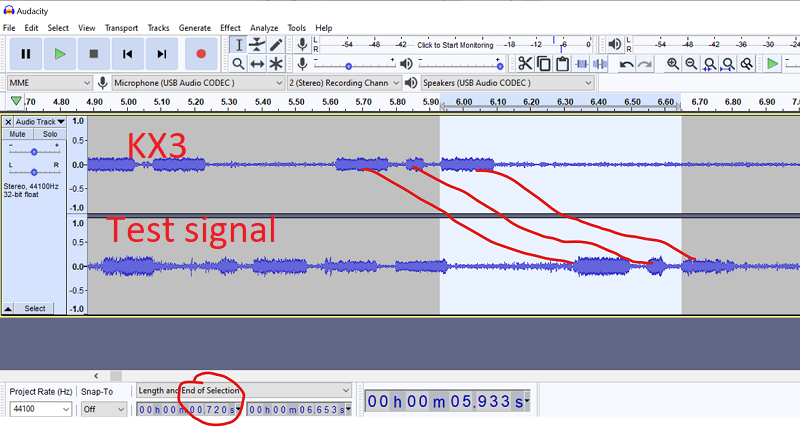
Task: Open the Analyze menu
Action: pyautogui.click(x=264, y=28)
